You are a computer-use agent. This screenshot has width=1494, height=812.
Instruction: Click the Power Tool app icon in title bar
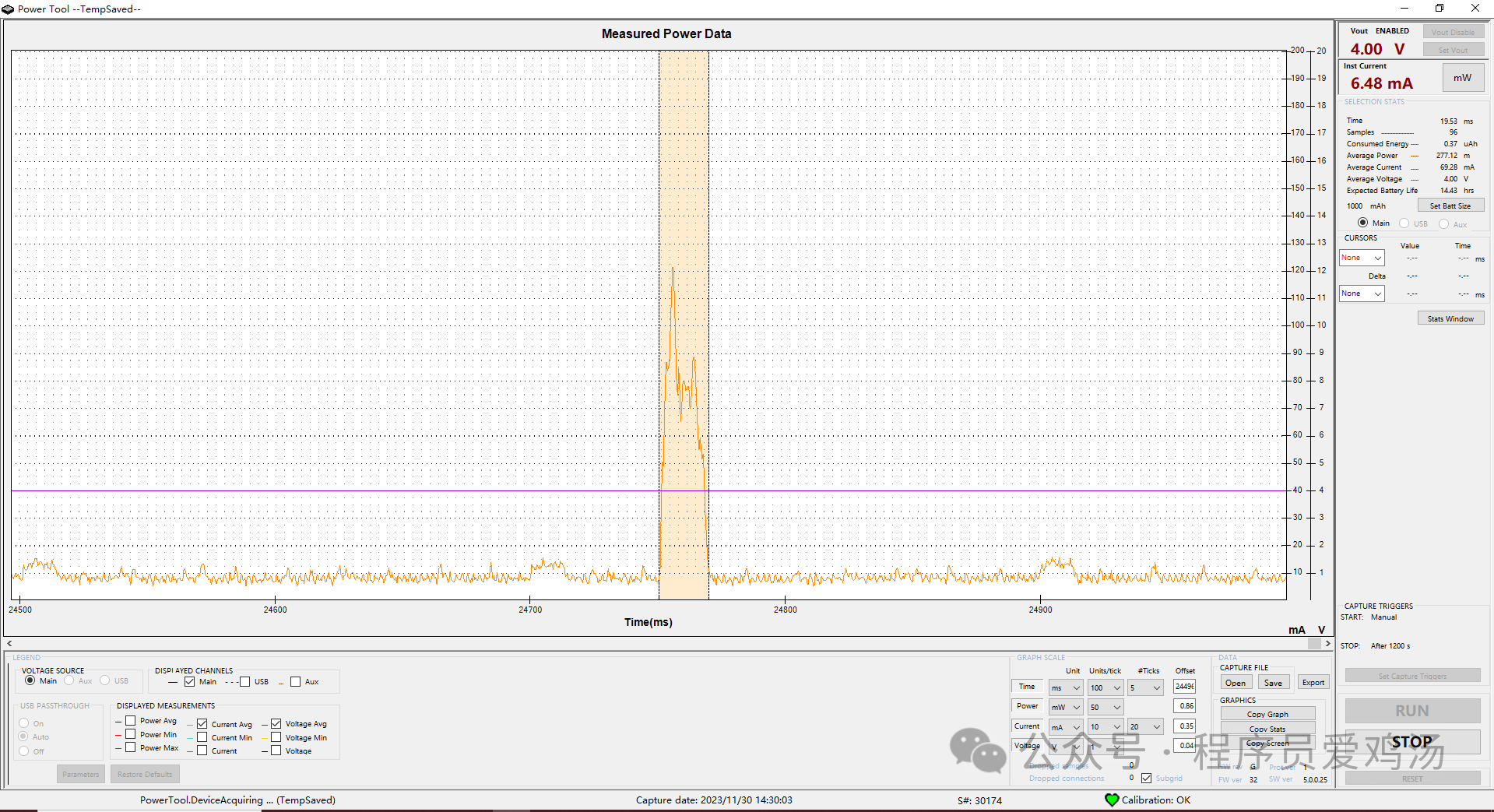(x=8, y=9)
